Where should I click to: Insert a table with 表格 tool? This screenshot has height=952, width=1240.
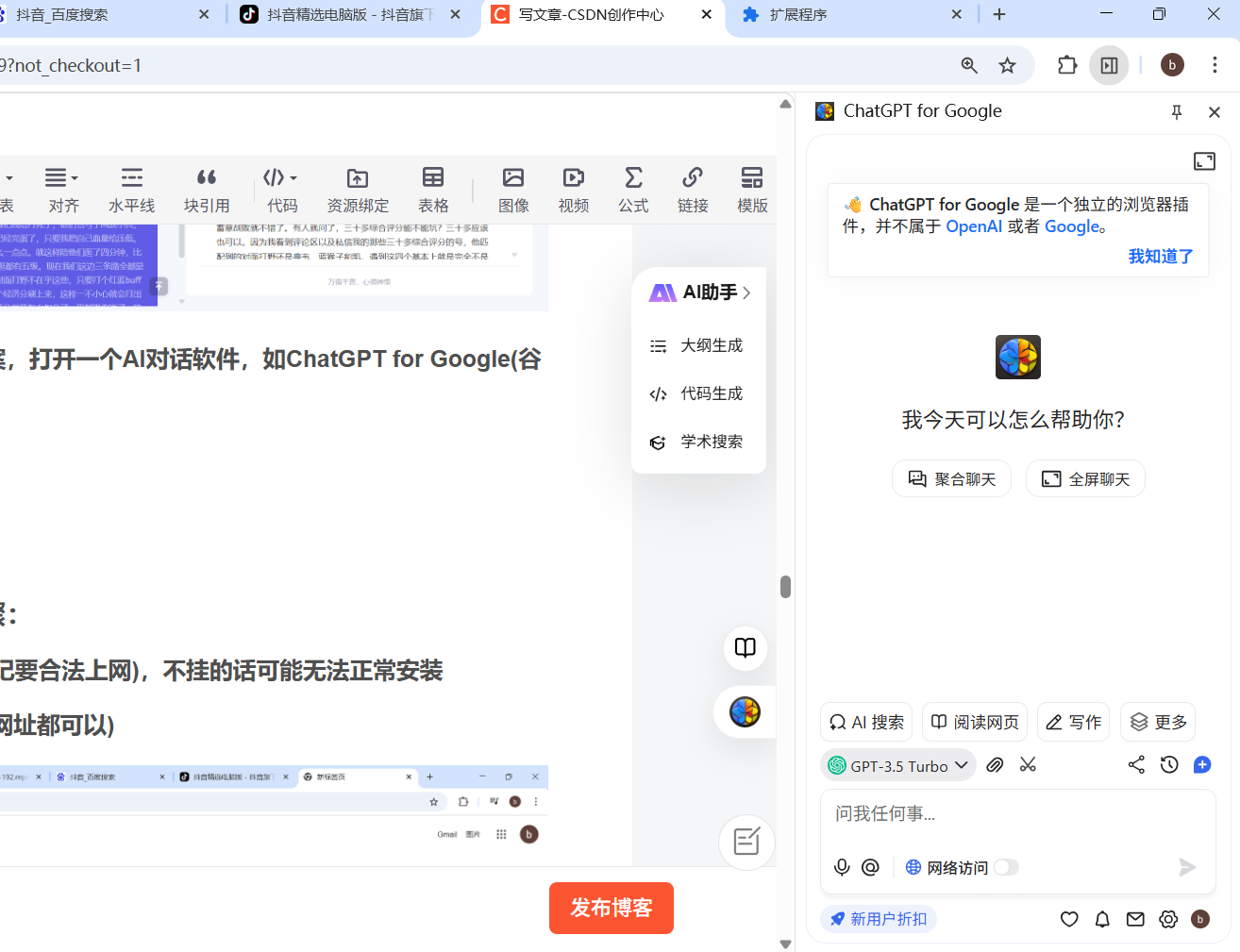click(x=433, y=190)
